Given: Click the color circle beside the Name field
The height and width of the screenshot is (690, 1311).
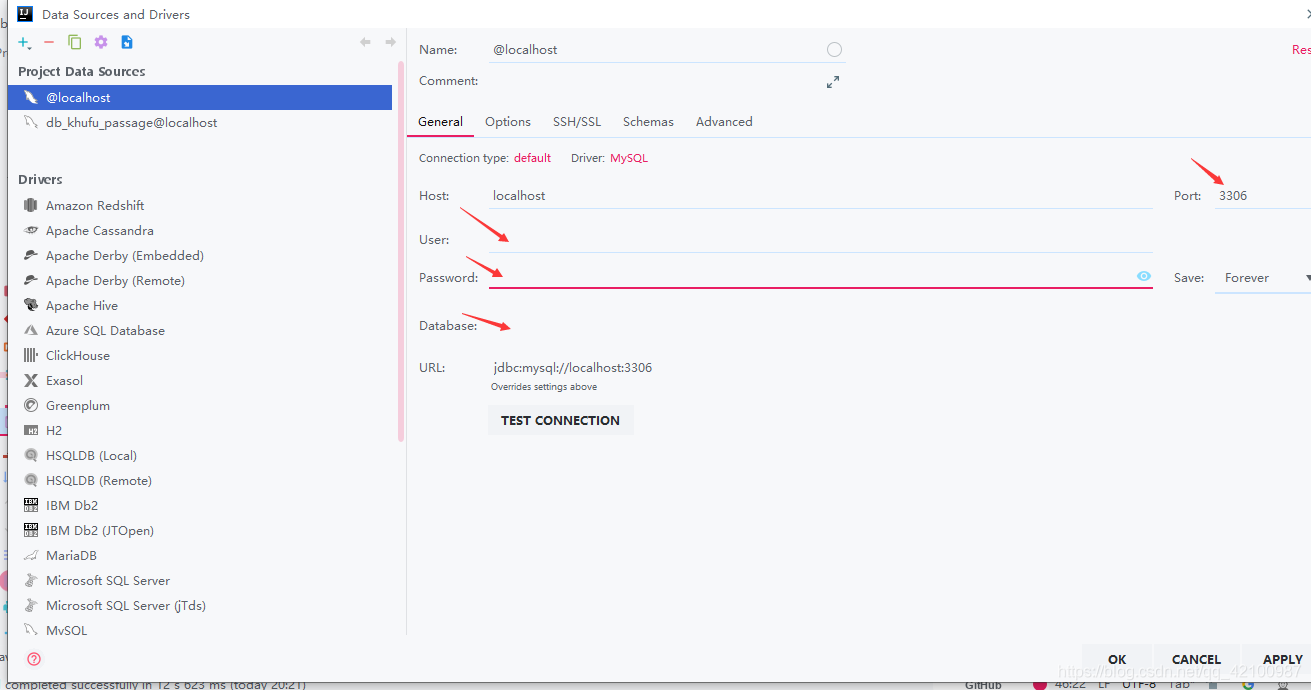Looking at the screenshot, I should 834,50.
